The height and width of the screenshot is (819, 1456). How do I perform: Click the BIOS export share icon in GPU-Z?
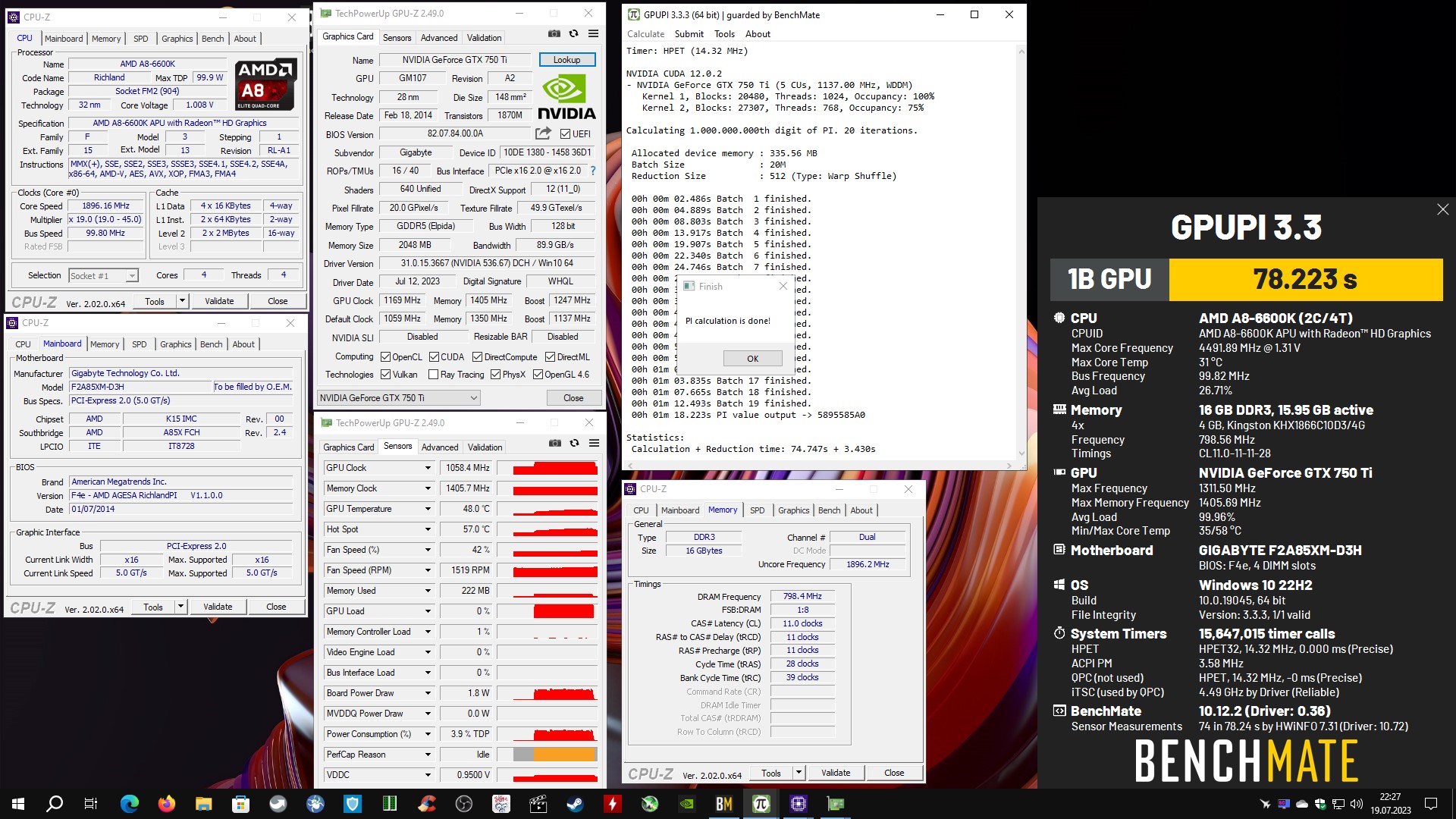click(x=543, y=133)
